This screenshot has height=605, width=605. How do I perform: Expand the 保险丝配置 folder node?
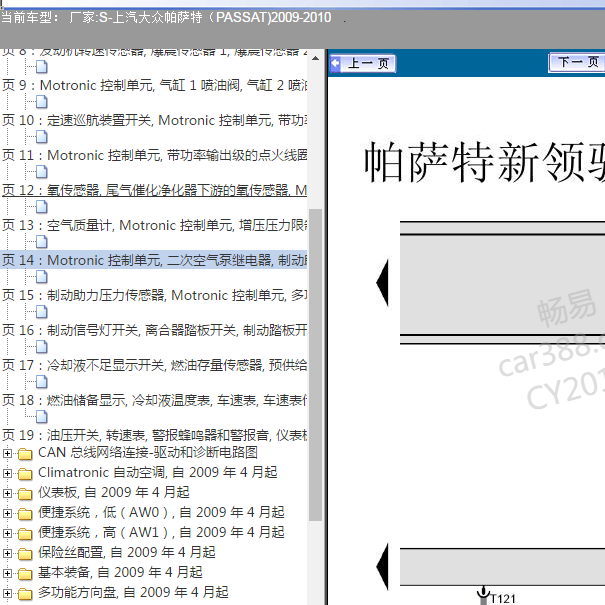tap(7, 554)
